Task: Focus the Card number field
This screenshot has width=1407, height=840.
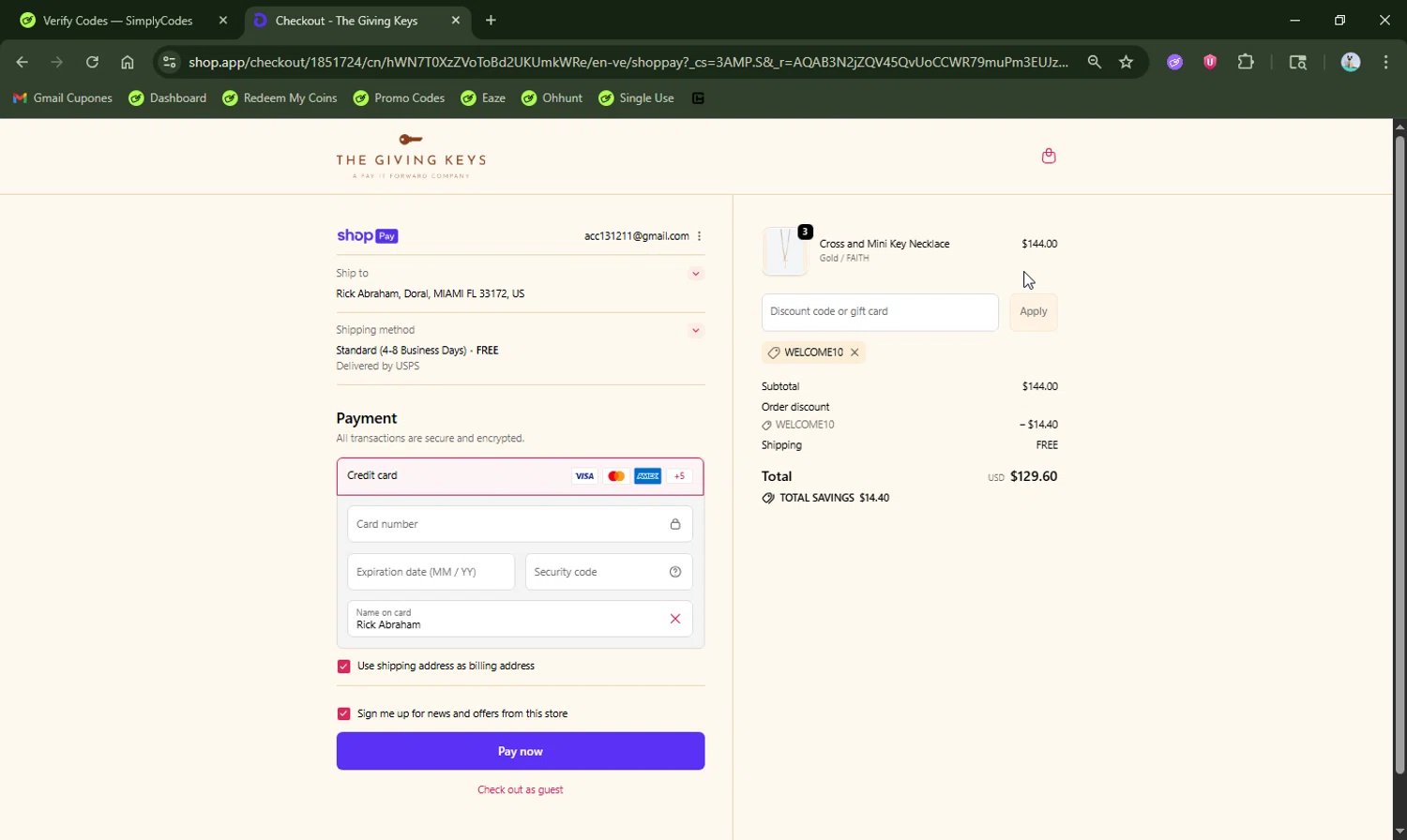Action: [521, 524]
